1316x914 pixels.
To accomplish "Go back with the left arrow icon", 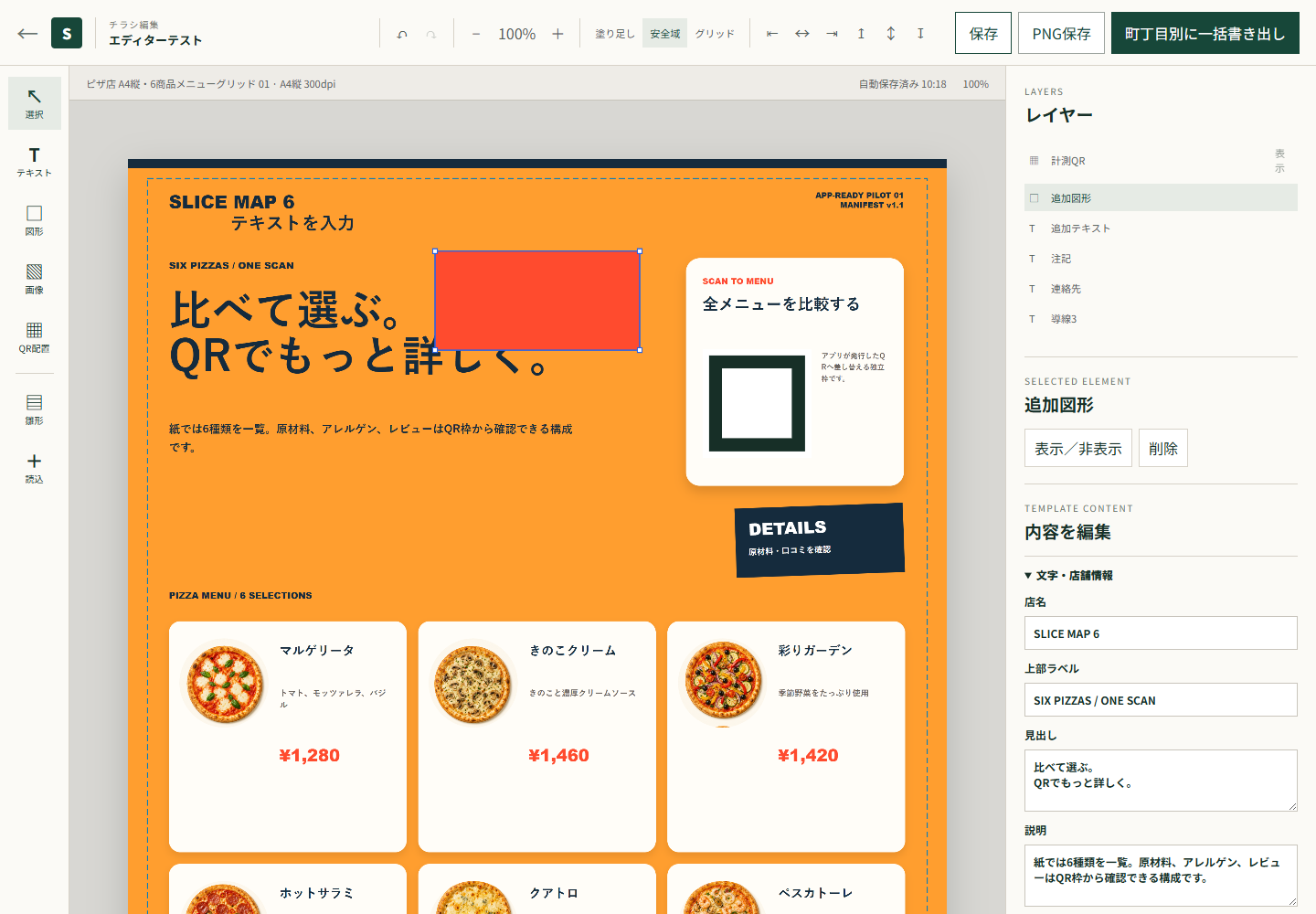I will pyautogui.click(x=27, y=34).
